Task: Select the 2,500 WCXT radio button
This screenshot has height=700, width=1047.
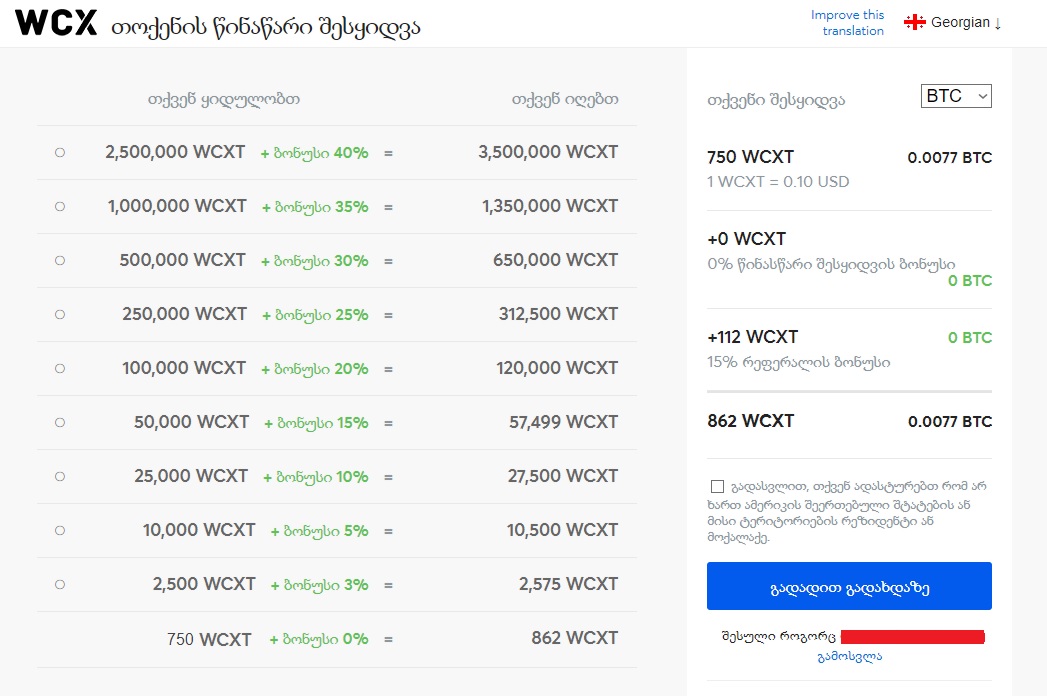Action: pyautogui.click(x=60, y=585)
